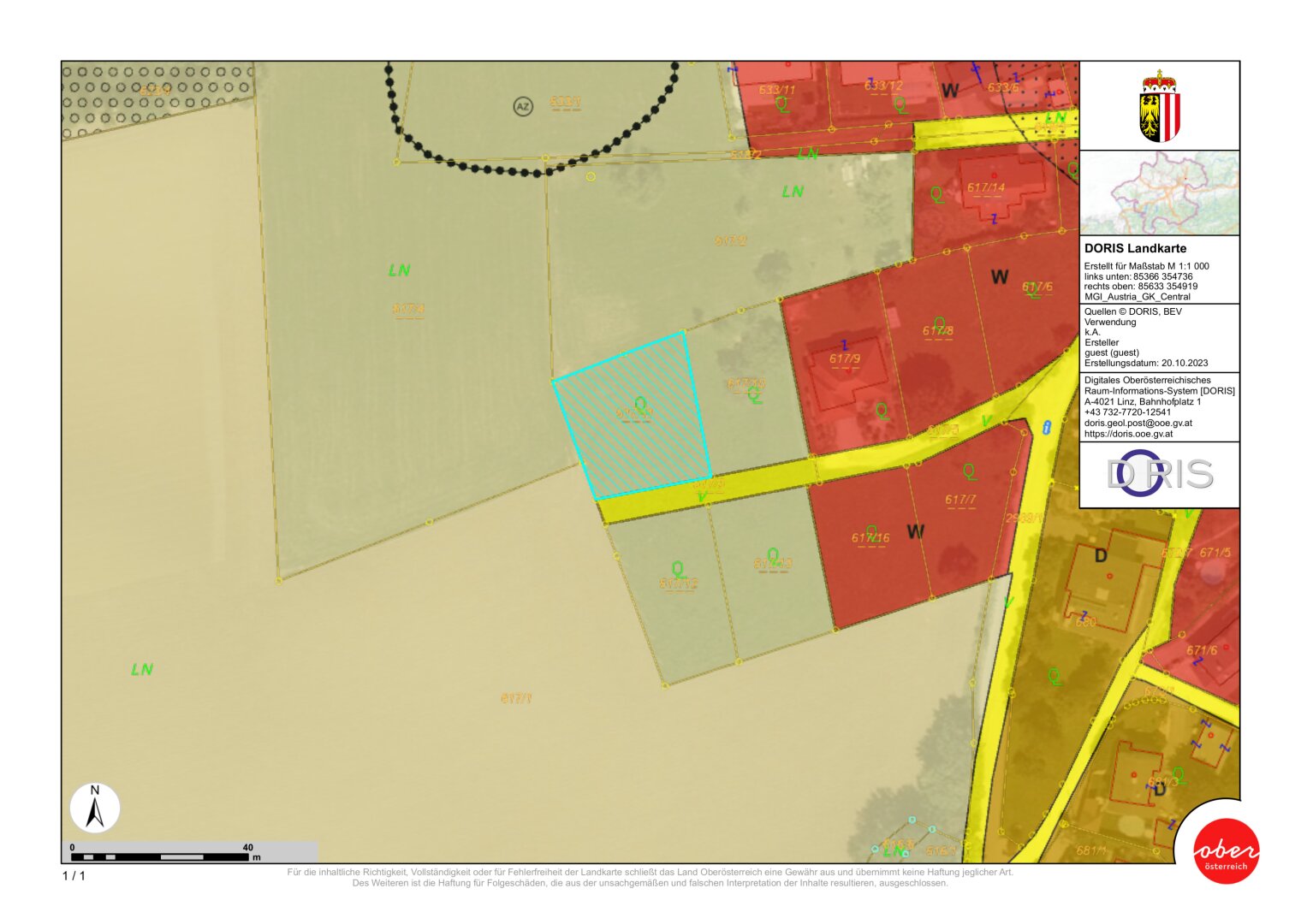Click the phone number +43 732-7720-12541
Viewport: 1307px width, 924px height.
click(1127, 412)
